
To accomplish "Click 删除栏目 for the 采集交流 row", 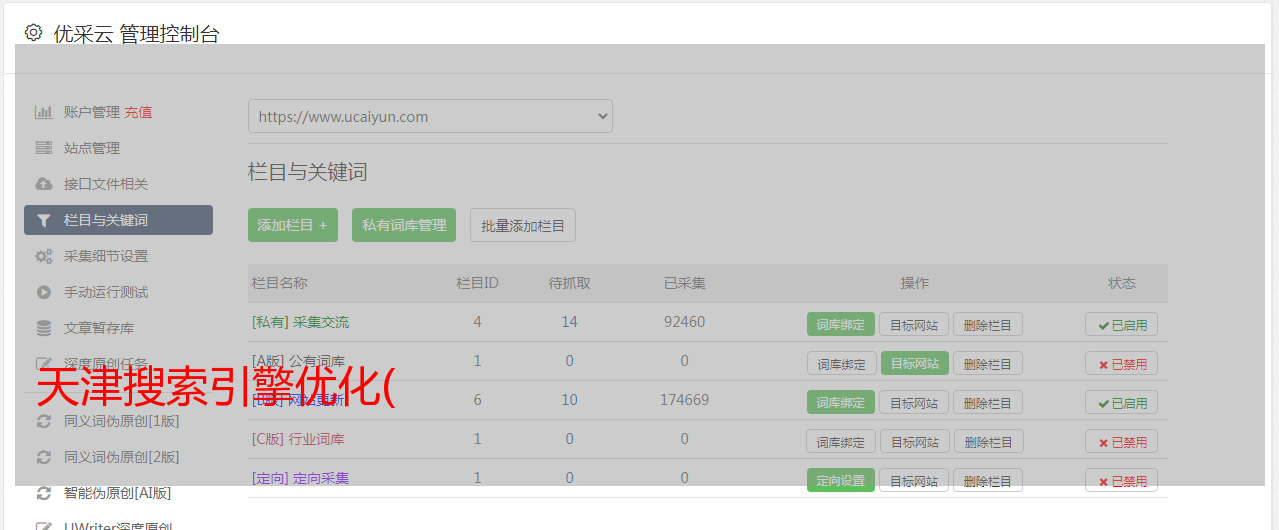I will (x=988, y=324).
